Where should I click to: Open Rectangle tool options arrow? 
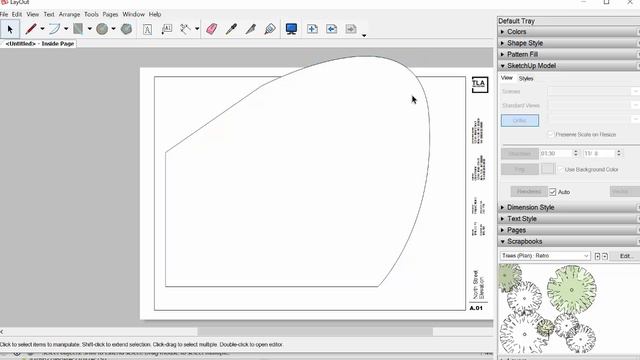89,29
